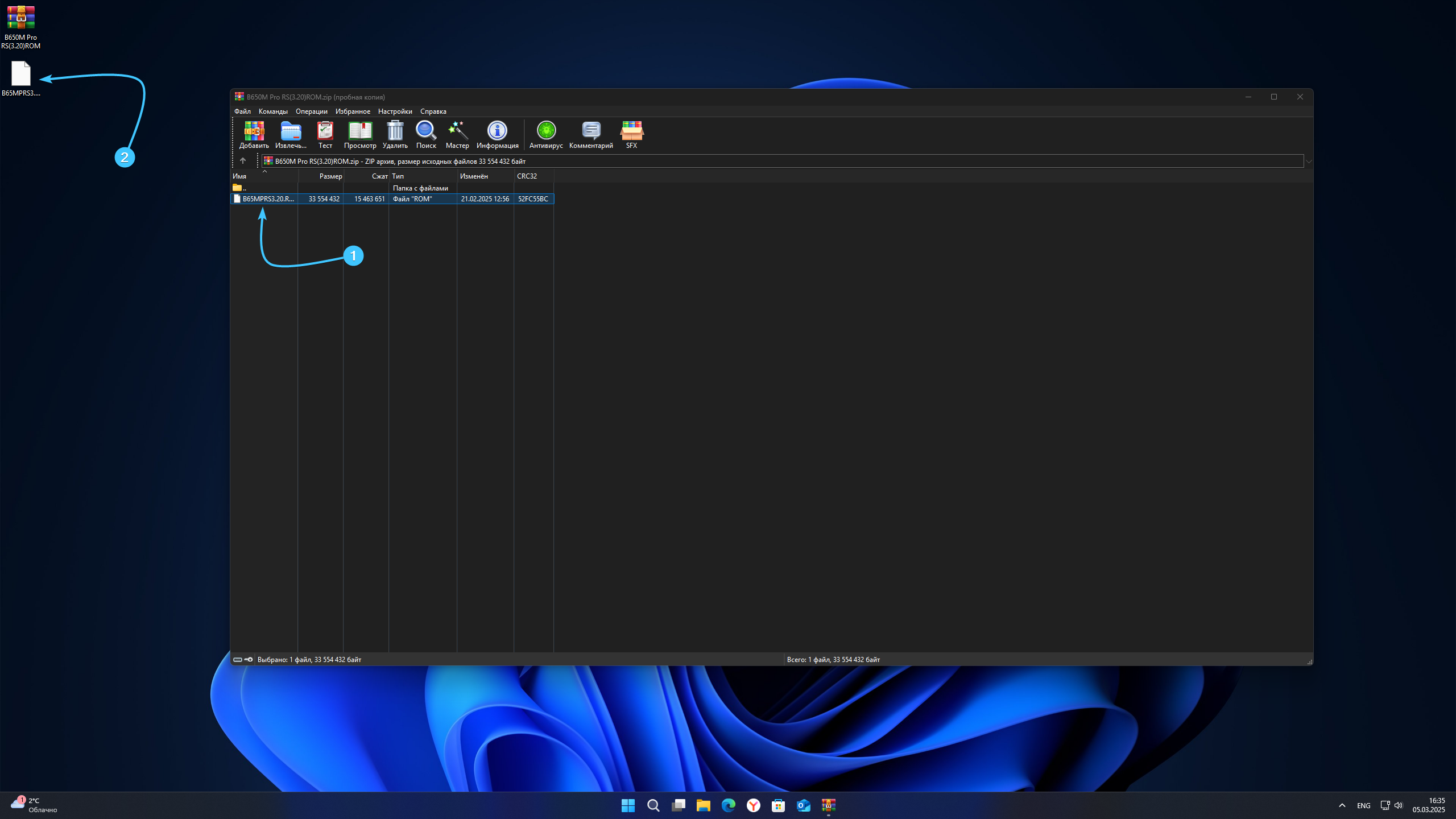Launch the Мастер (Wizard) tool
The width and height of the screenshot is (1456, 819).
pos(457,135)
